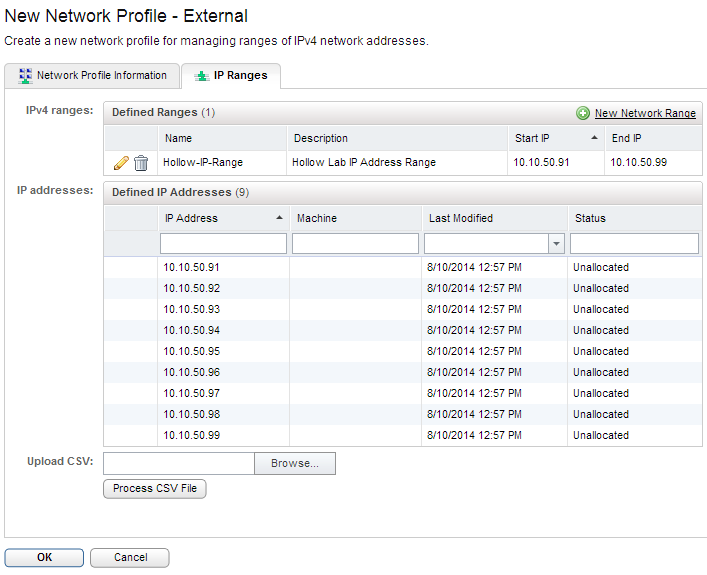The height and width of the screenshot is (575, 707).
Task: Click the IP Ranges tab icon
Action: click(201, 76)
